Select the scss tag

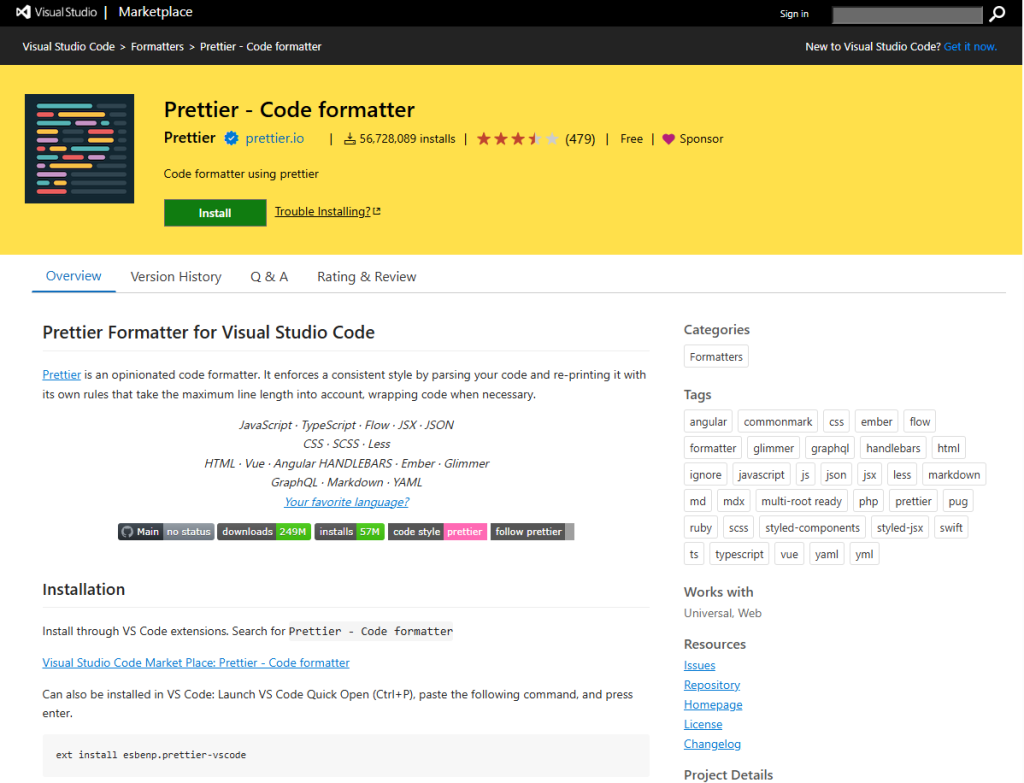coord(739,528)
